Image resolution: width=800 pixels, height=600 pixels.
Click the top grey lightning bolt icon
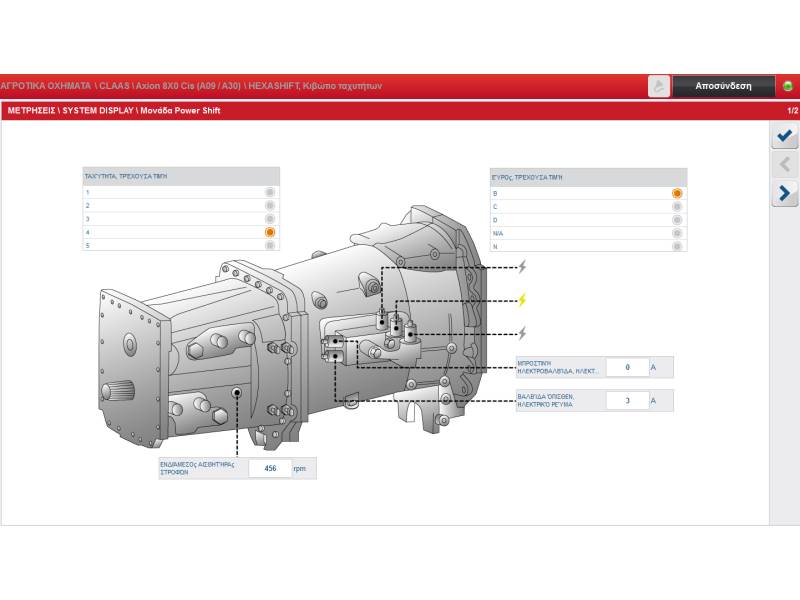pos(521,267)
